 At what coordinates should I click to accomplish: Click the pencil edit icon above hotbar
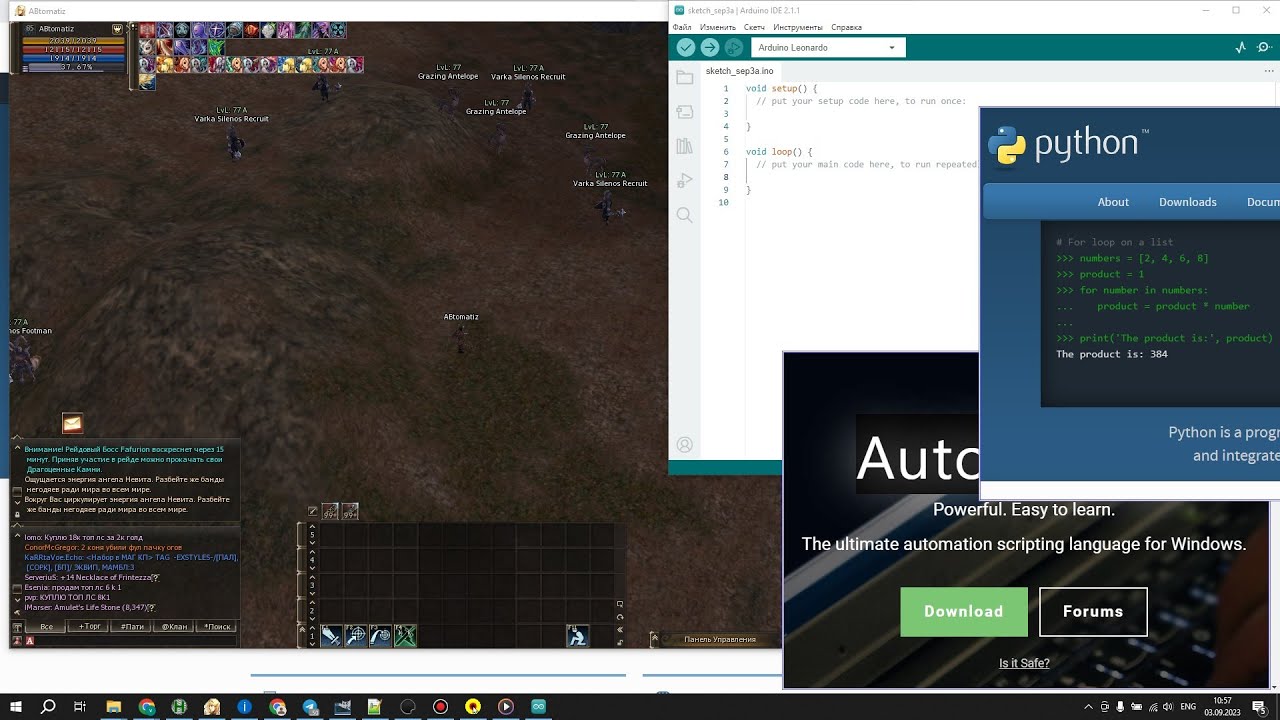[313, 511]
